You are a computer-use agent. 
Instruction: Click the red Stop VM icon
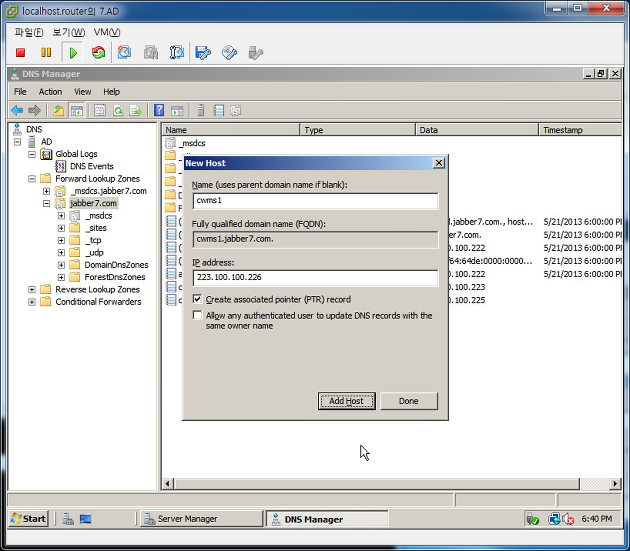point(20,53)
